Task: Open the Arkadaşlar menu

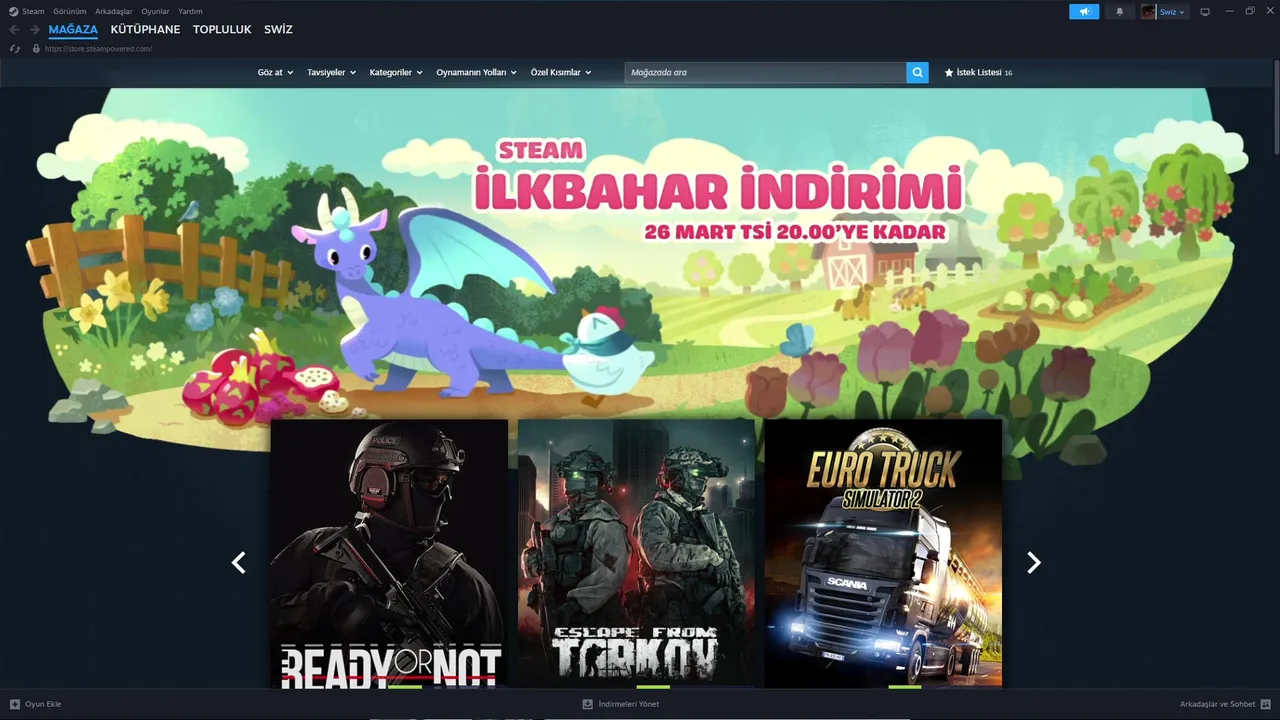Action: point(114,11)
